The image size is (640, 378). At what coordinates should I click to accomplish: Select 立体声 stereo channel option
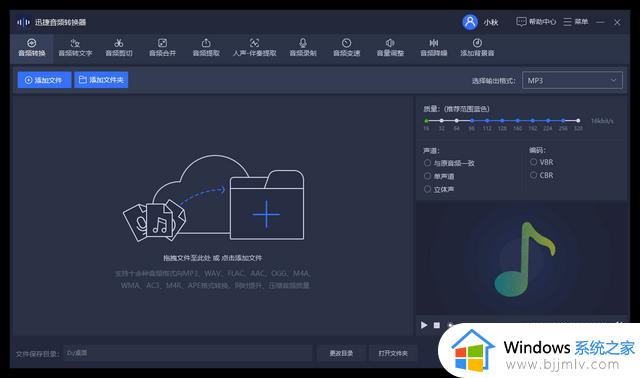coord(439,189)
